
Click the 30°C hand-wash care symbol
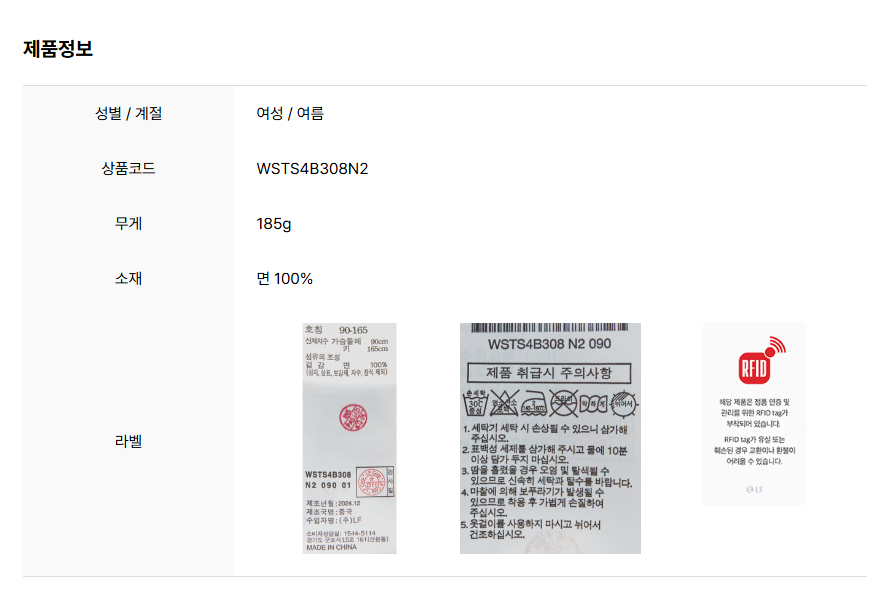(x=476, y=403)
